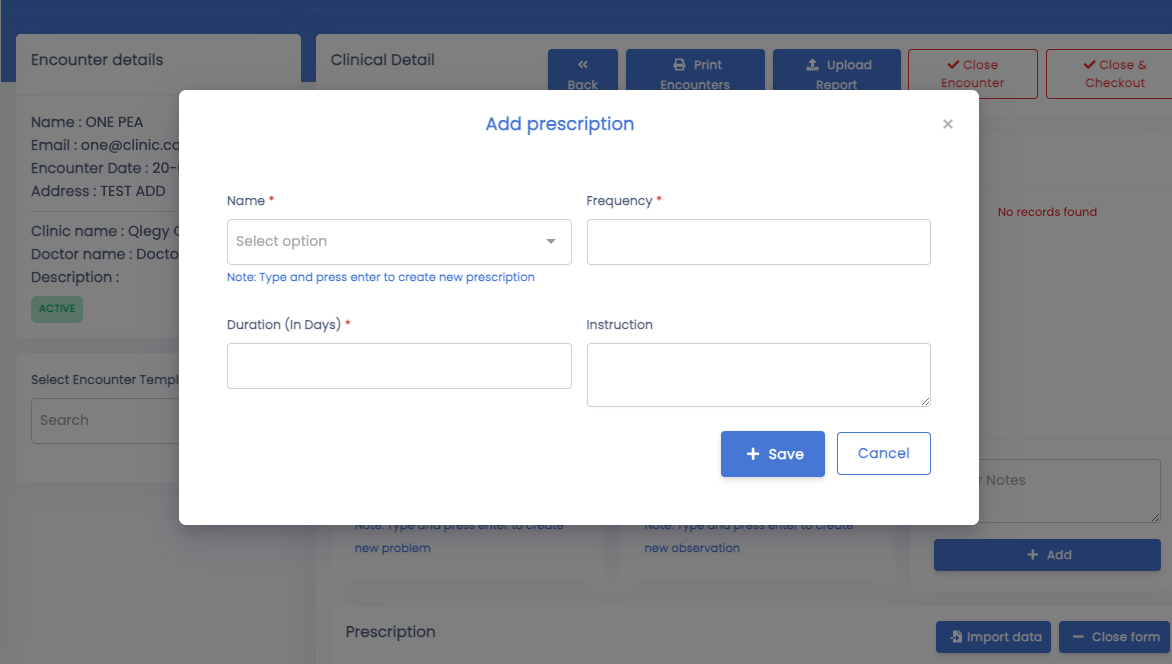Click the printer icon for Print Encounters
The width and height of the screenshot is (1172, 664).
[x=679, y=65]
